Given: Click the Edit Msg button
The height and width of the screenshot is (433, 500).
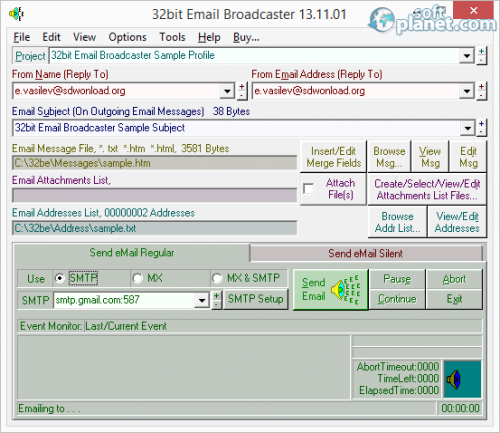Looking at the screenshot, I should coord(468,157).
